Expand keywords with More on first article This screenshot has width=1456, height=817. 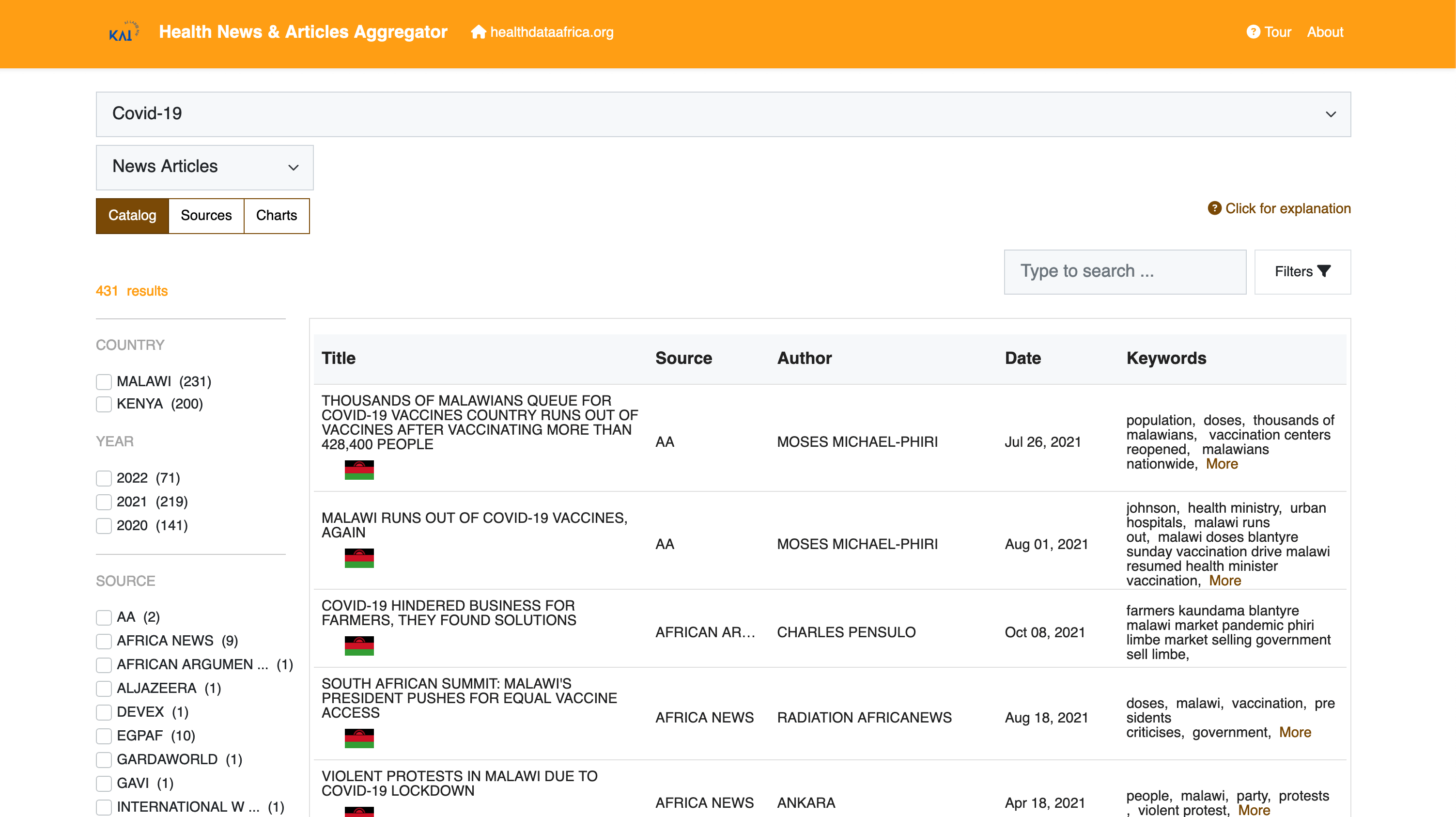click(1222, 464)
